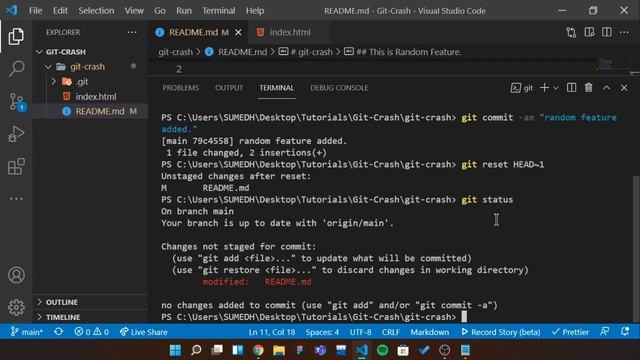
Task: Open markdown preview to the side
Action: [589, 32]
